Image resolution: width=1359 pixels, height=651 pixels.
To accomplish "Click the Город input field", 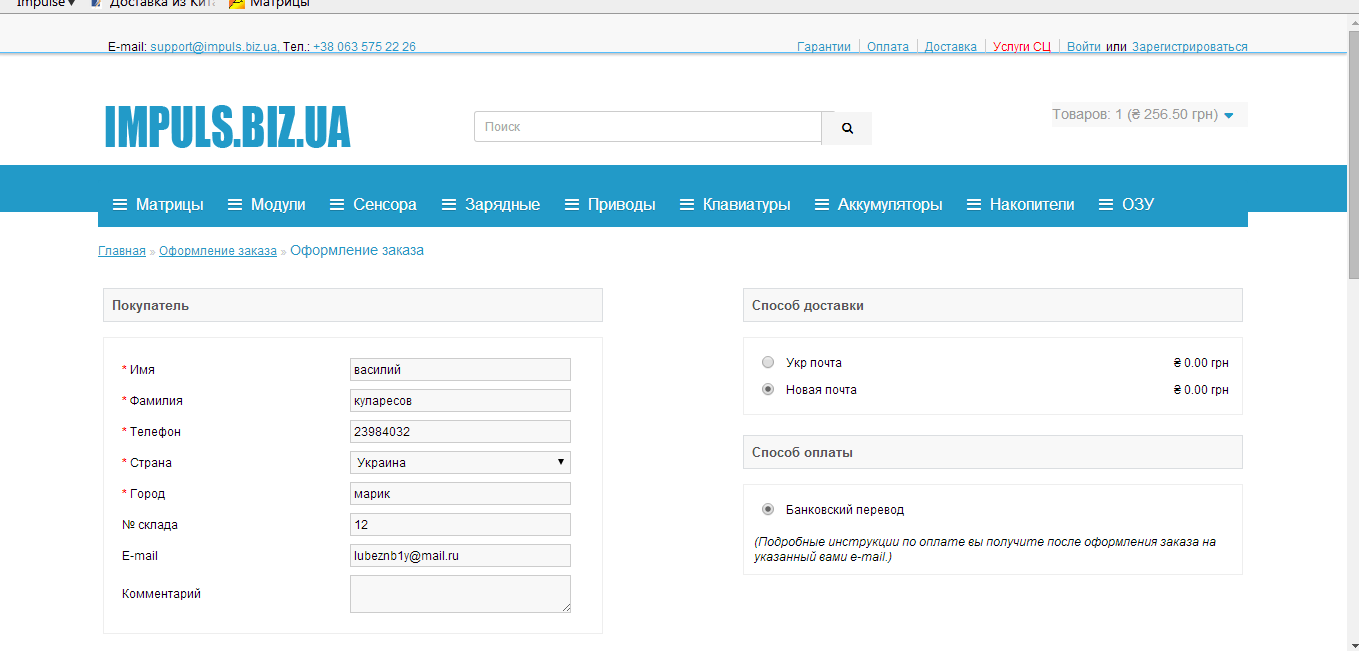I will pyautogui.click(x=460, y=494).
